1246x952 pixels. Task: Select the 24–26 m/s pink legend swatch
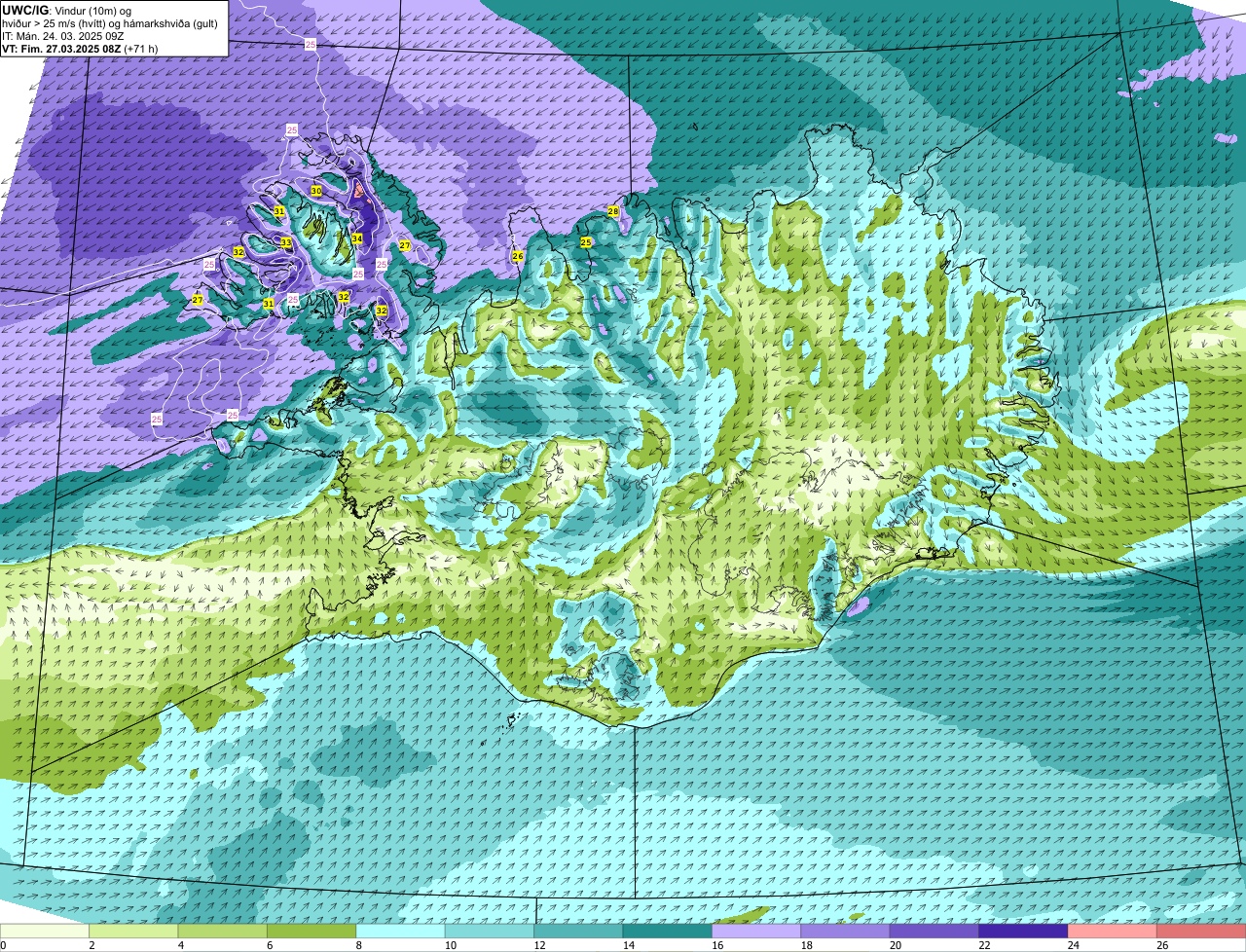[1113, 932]
